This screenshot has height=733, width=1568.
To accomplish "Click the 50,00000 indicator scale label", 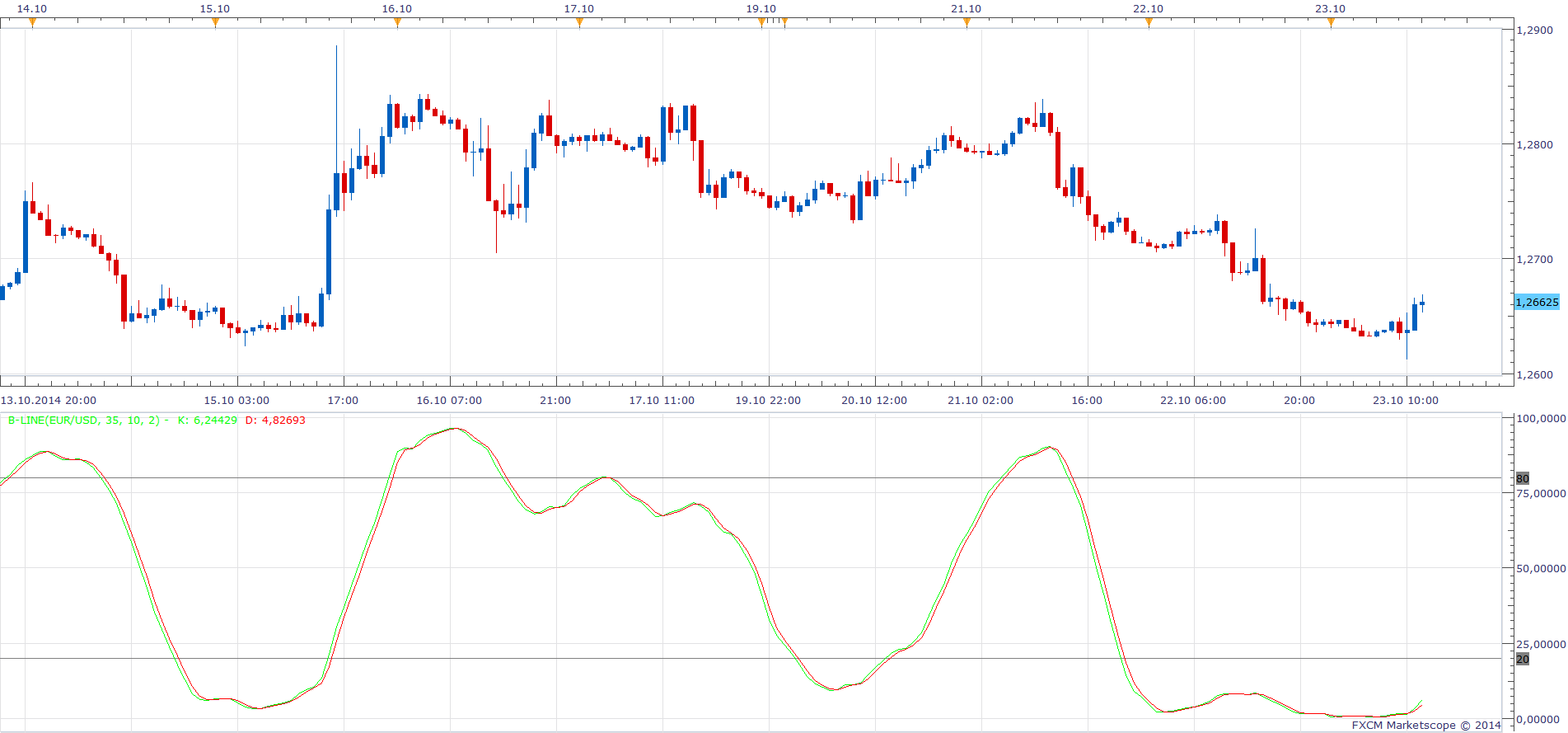I will 1541,569.
